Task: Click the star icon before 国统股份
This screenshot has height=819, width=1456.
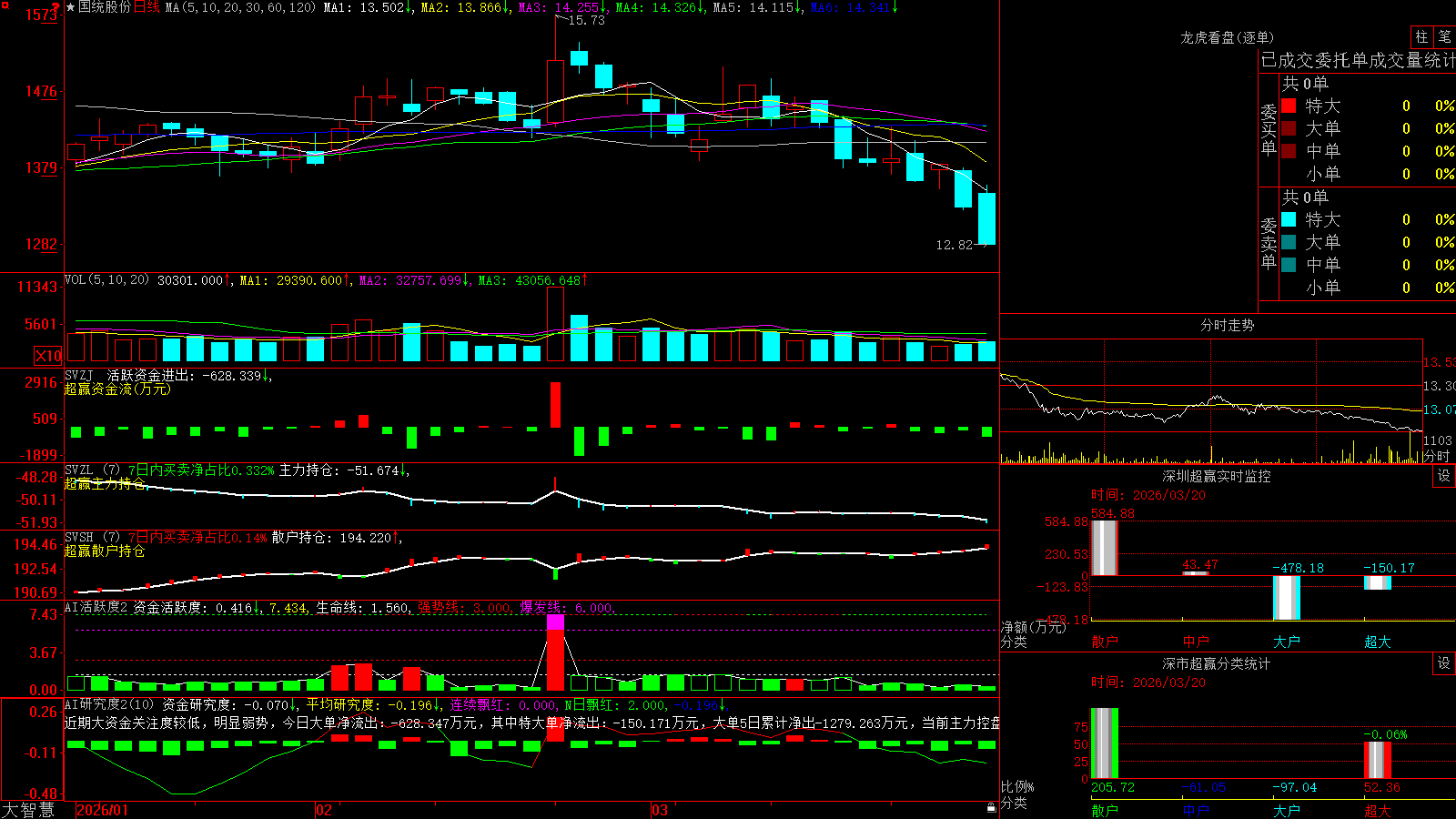Action: [70, 7]
